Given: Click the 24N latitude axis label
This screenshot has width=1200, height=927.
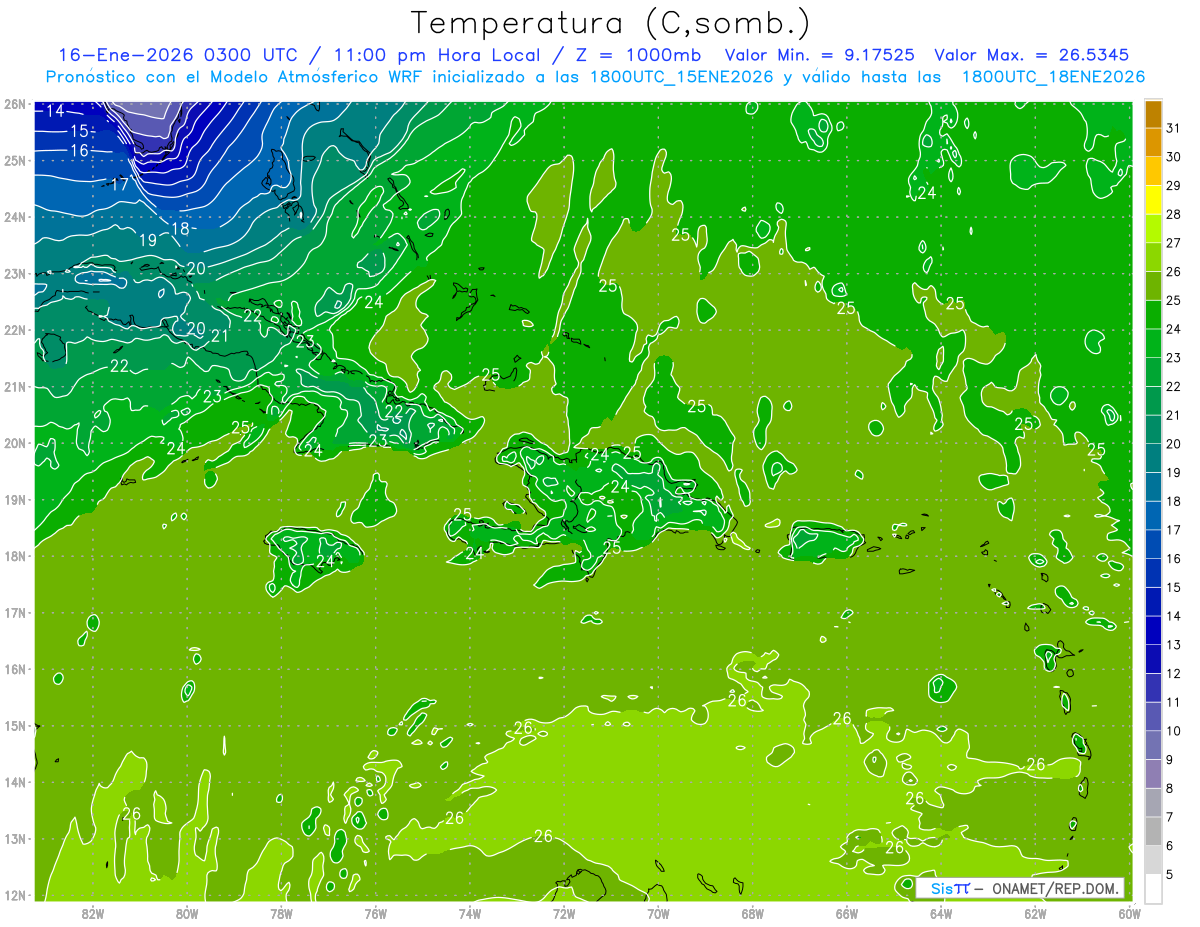Looking at the screenshot, I should [14, 217].
